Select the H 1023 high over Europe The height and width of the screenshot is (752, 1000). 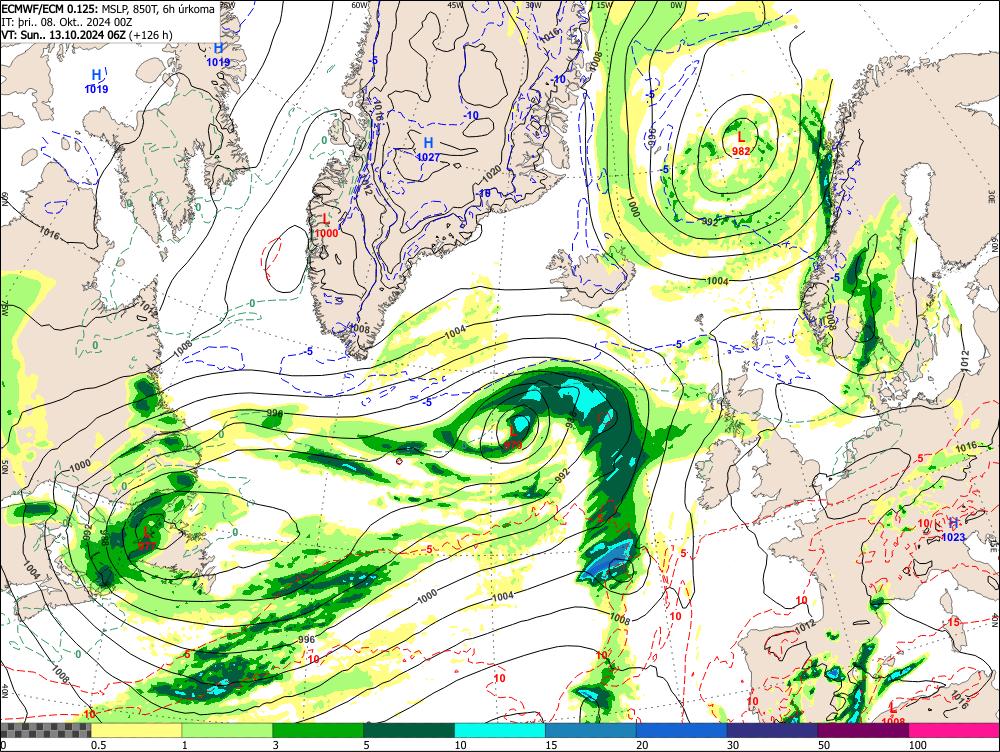click(953, 530)
